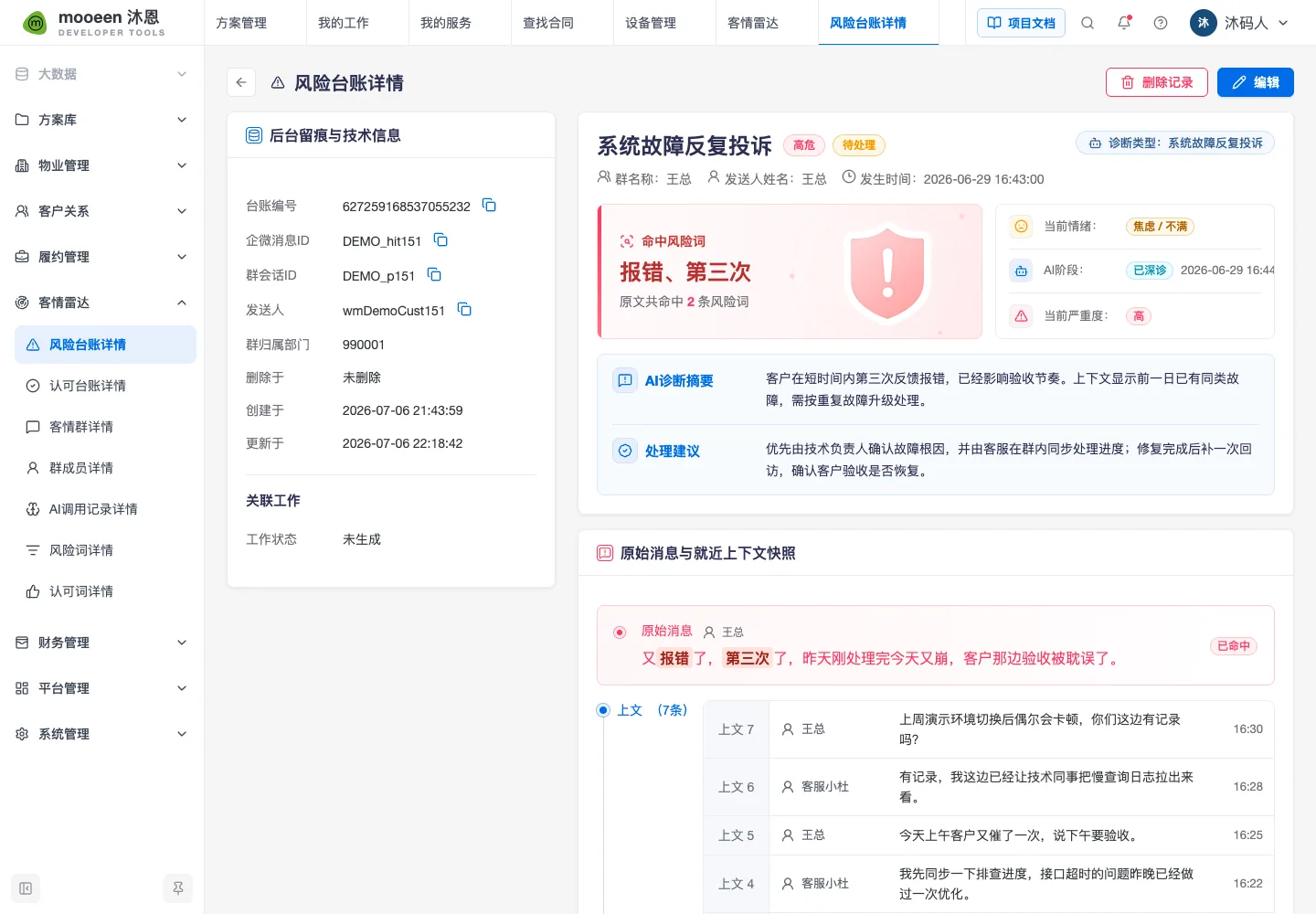Click the 上文 7 message row text
The width and height of the screenshot is (1316, 914).
tap(1040, 729)
